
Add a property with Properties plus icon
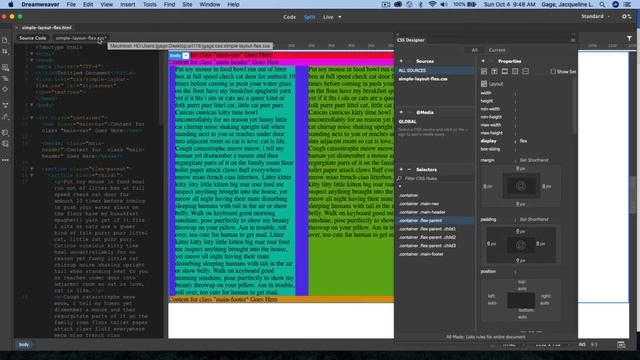[x=483, y=61]
